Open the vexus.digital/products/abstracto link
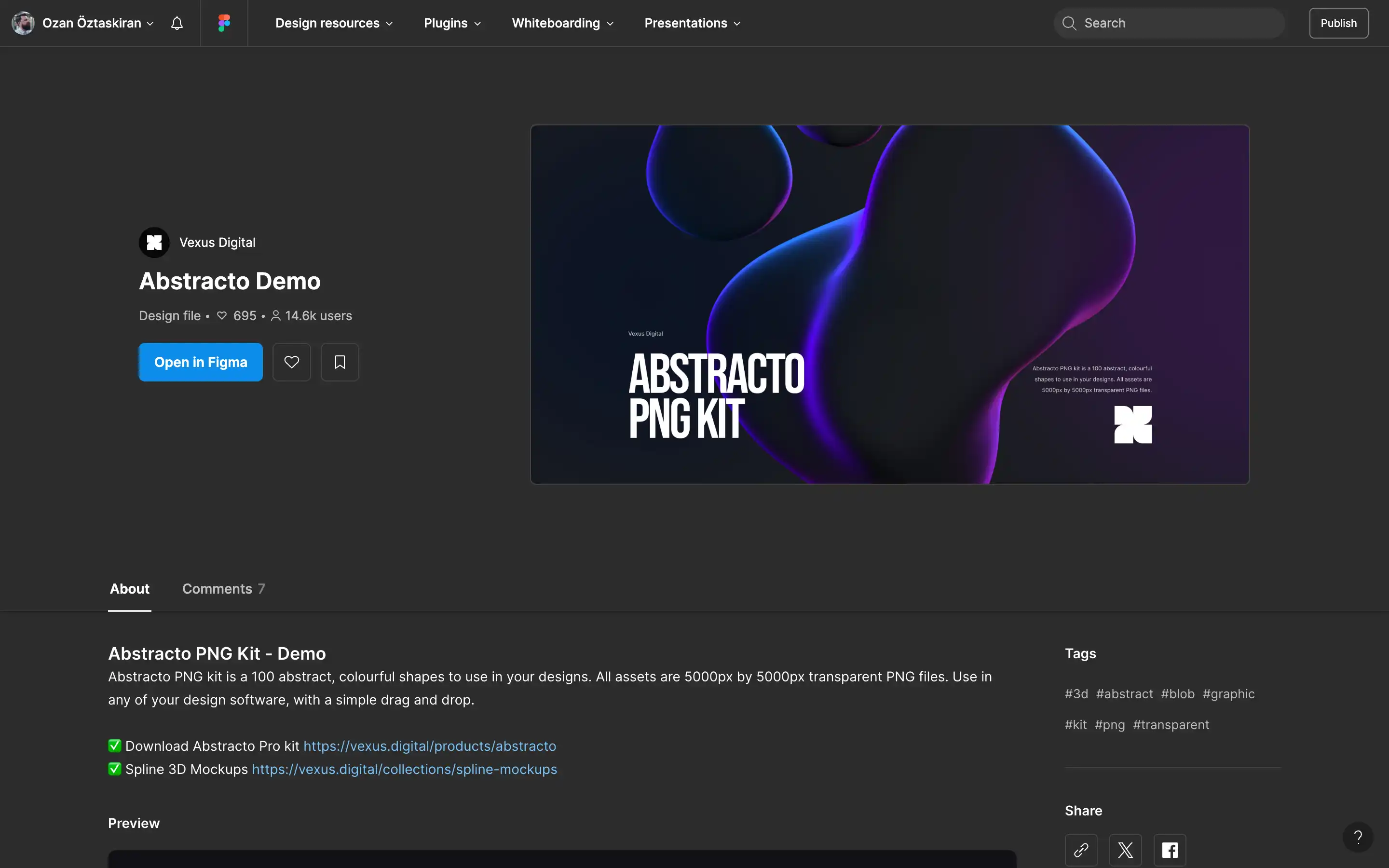Image resolution: width=1389 pixels, height=868 pixels. coord(429,746)
